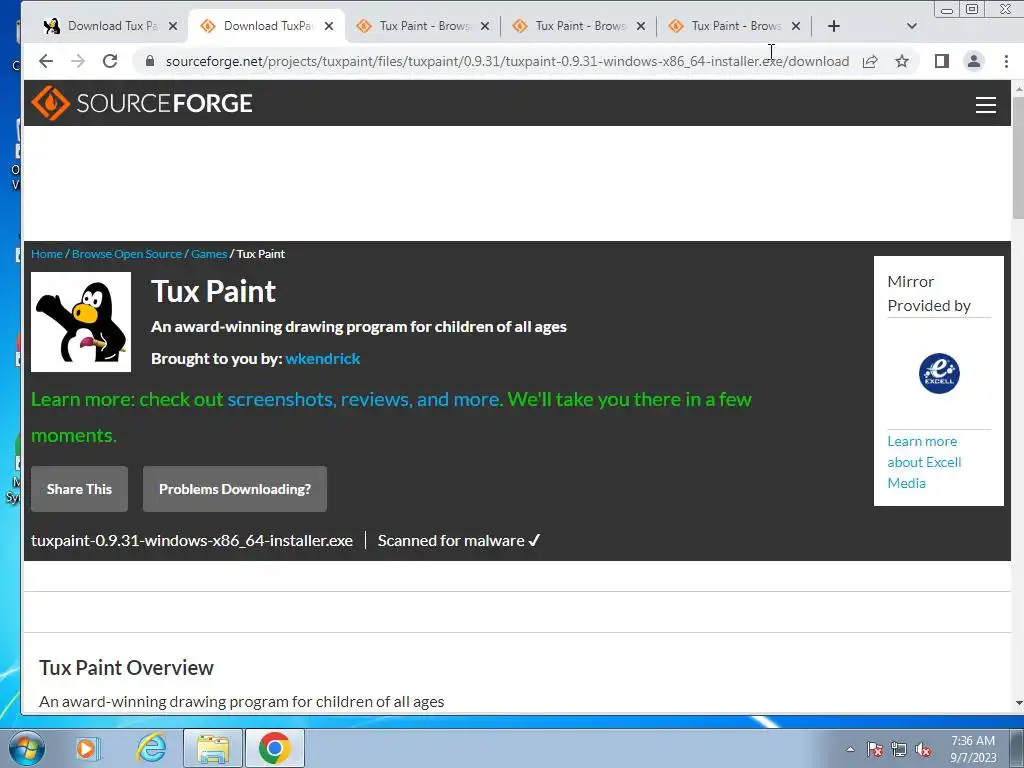1024x768 pixels.
Task: Close the fourth Tux Paint - Browse tab
Action: 641,26
